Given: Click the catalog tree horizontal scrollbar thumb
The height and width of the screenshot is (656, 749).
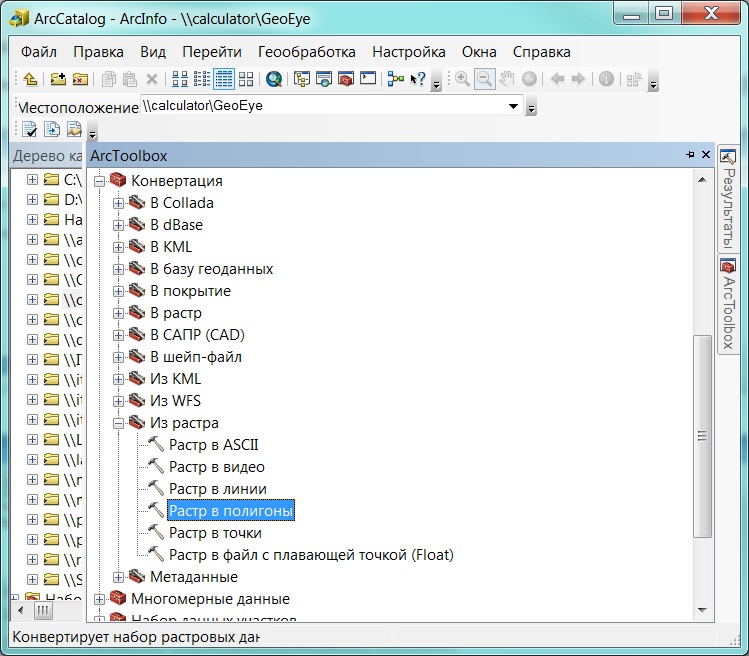Looking at the screenshot, I should (43, 610).
